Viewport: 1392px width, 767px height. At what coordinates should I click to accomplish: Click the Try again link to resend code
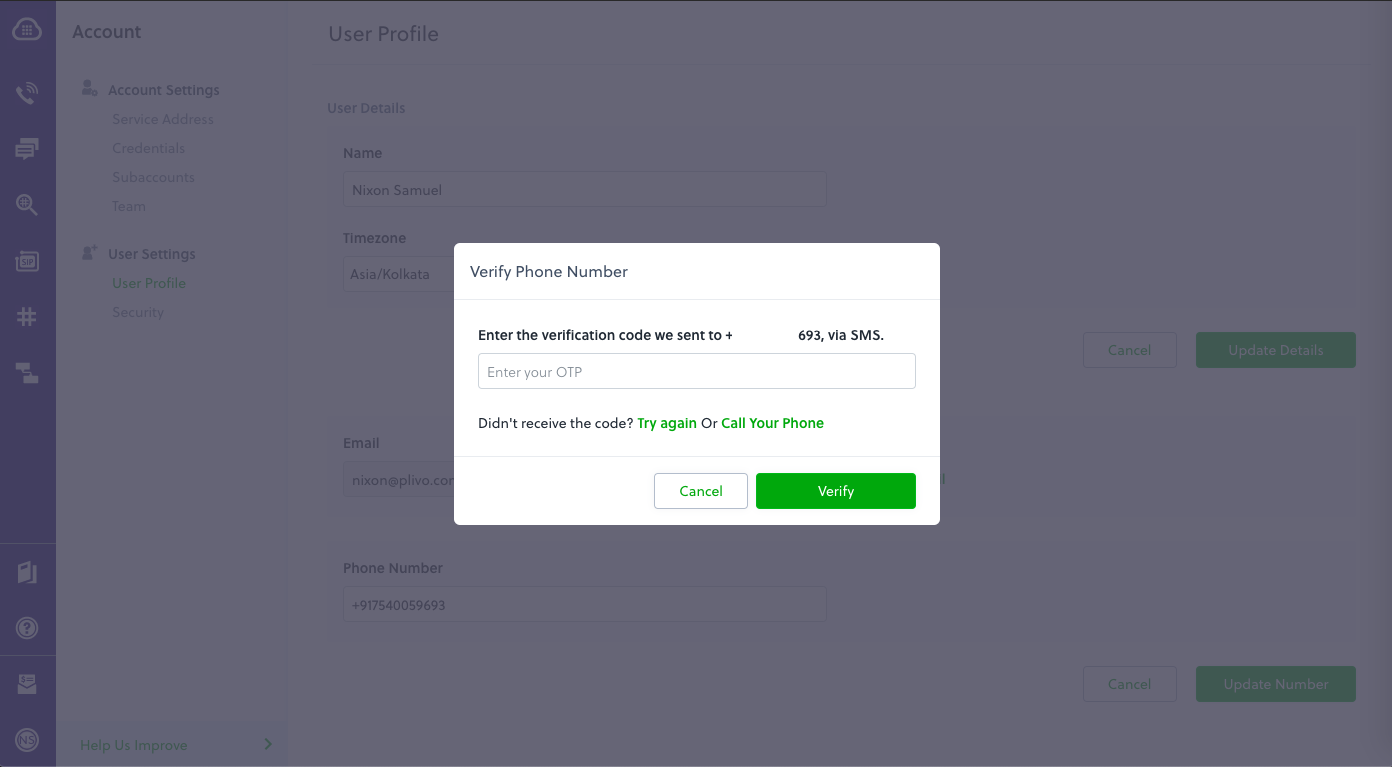pyautogui.click(x=667, y=423)
